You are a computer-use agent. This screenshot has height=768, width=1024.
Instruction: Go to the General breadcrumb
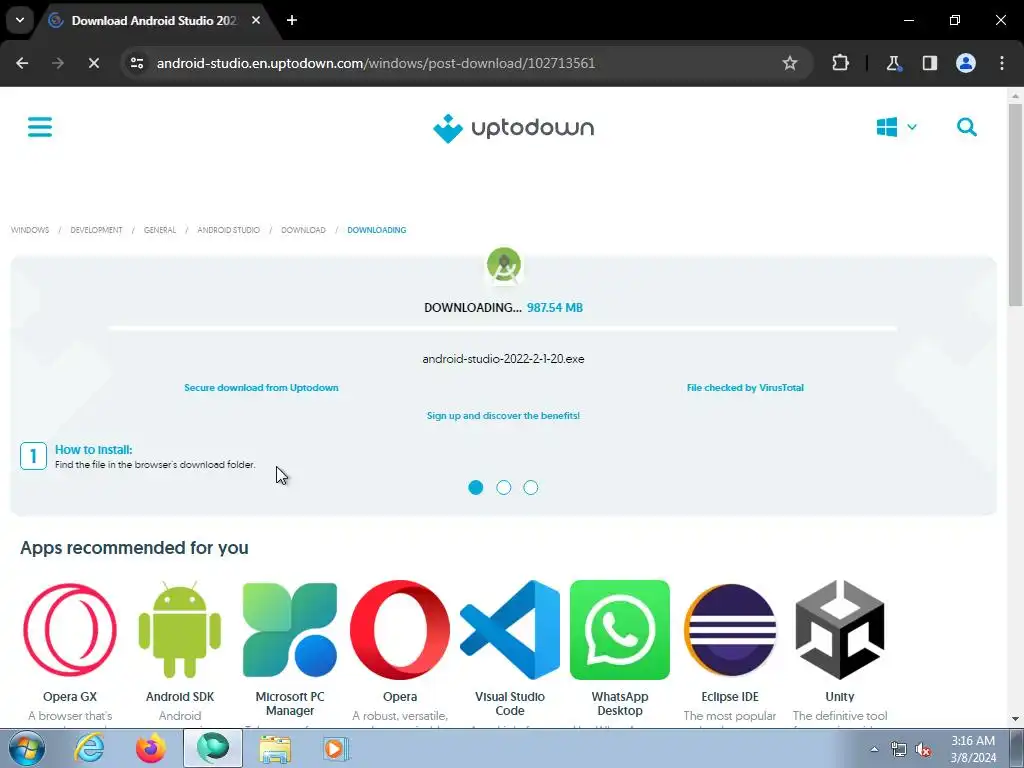click(160, 230)
